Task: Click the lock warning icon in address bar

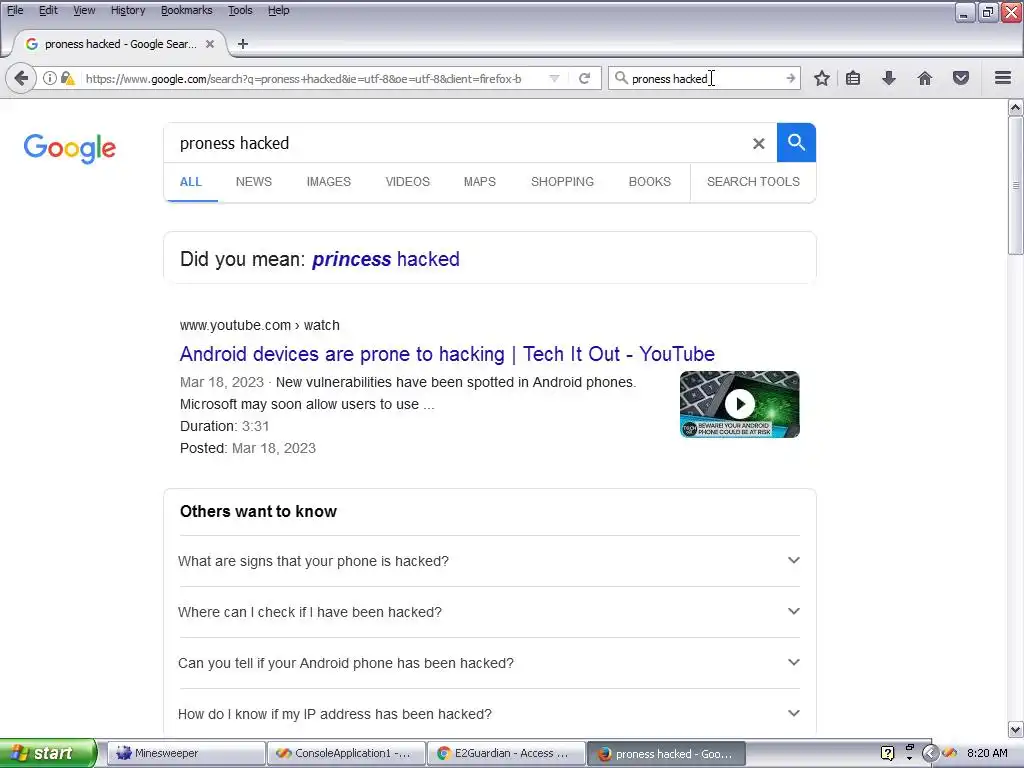Action: pos(67,78)
